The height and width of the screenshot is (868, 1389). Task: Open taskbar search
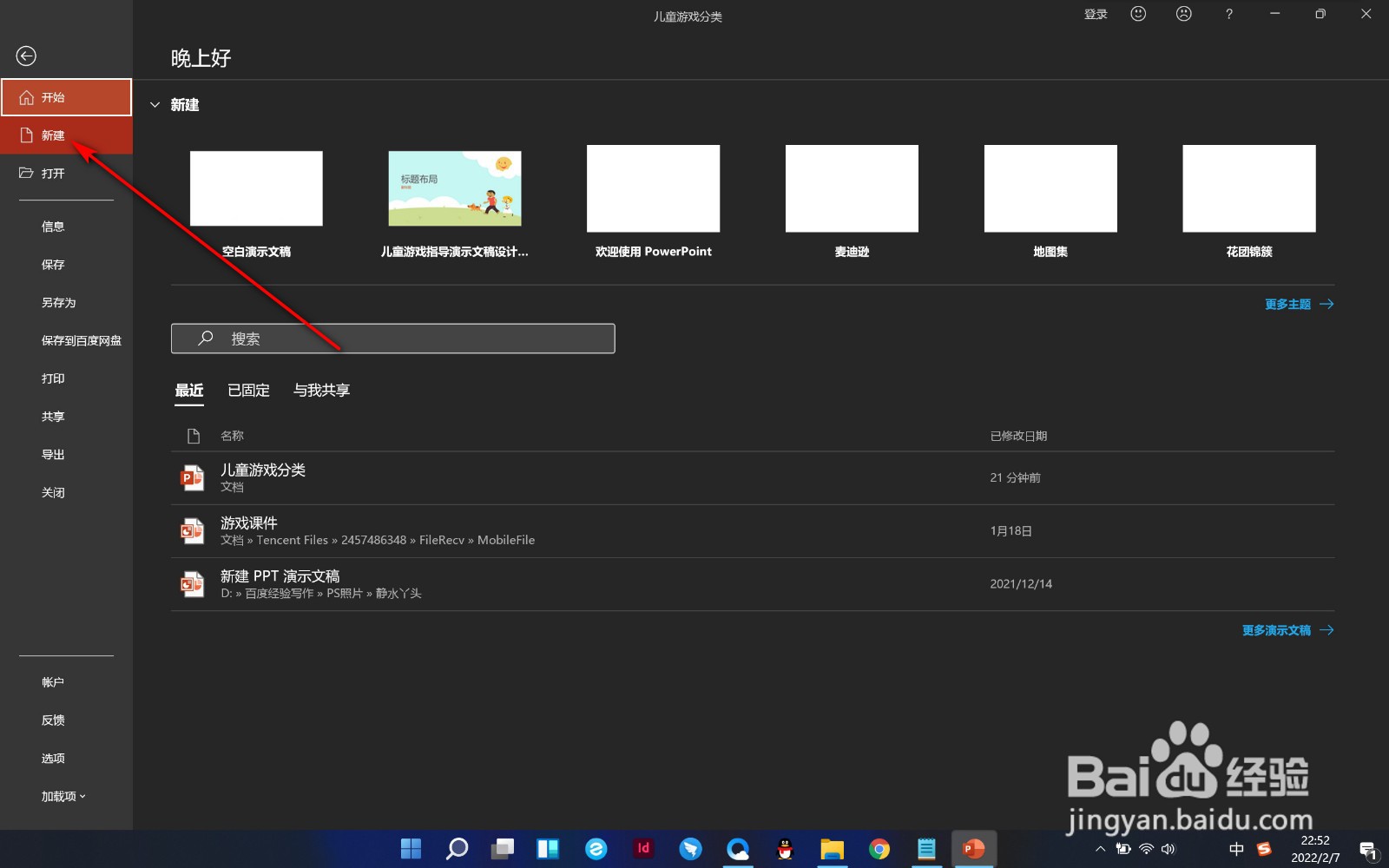(x=457, y=849)
